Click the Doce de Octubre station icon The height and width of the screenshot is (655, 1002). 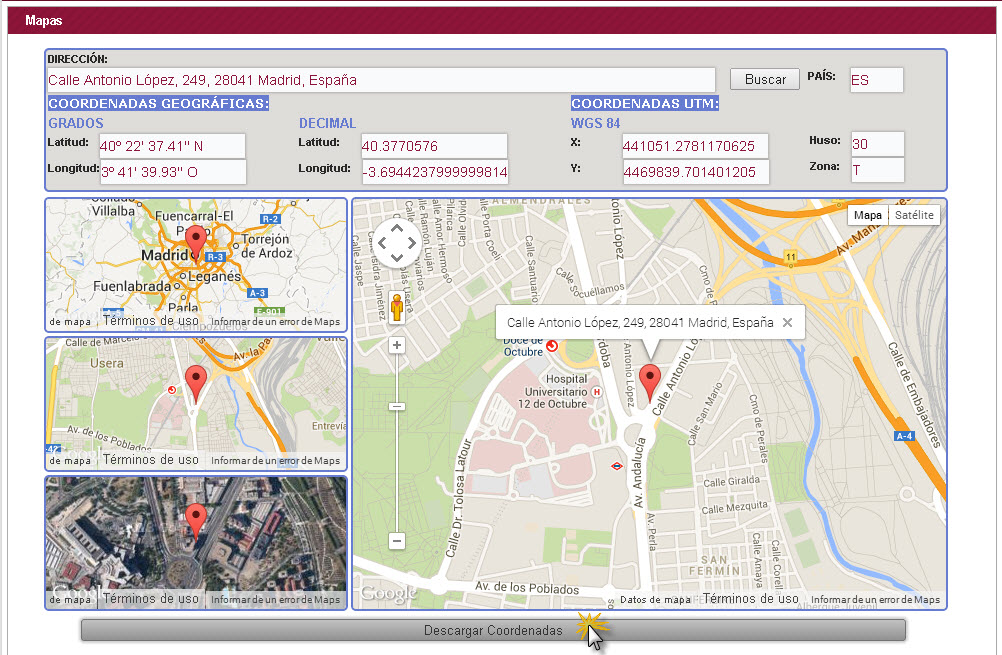pos(552,346)
